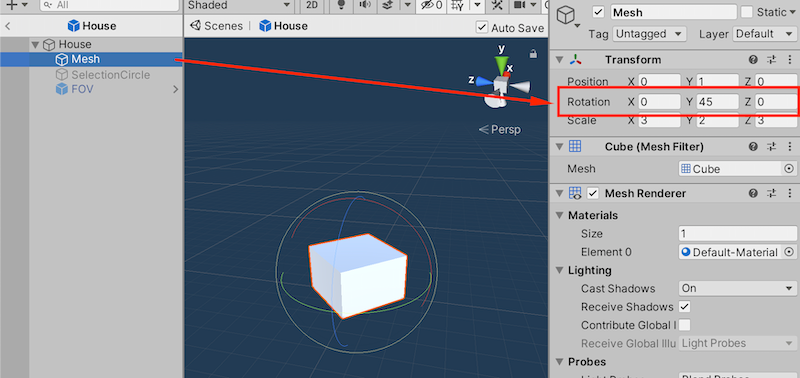Click the House breadcrumb in scene view

pos(284,26)
